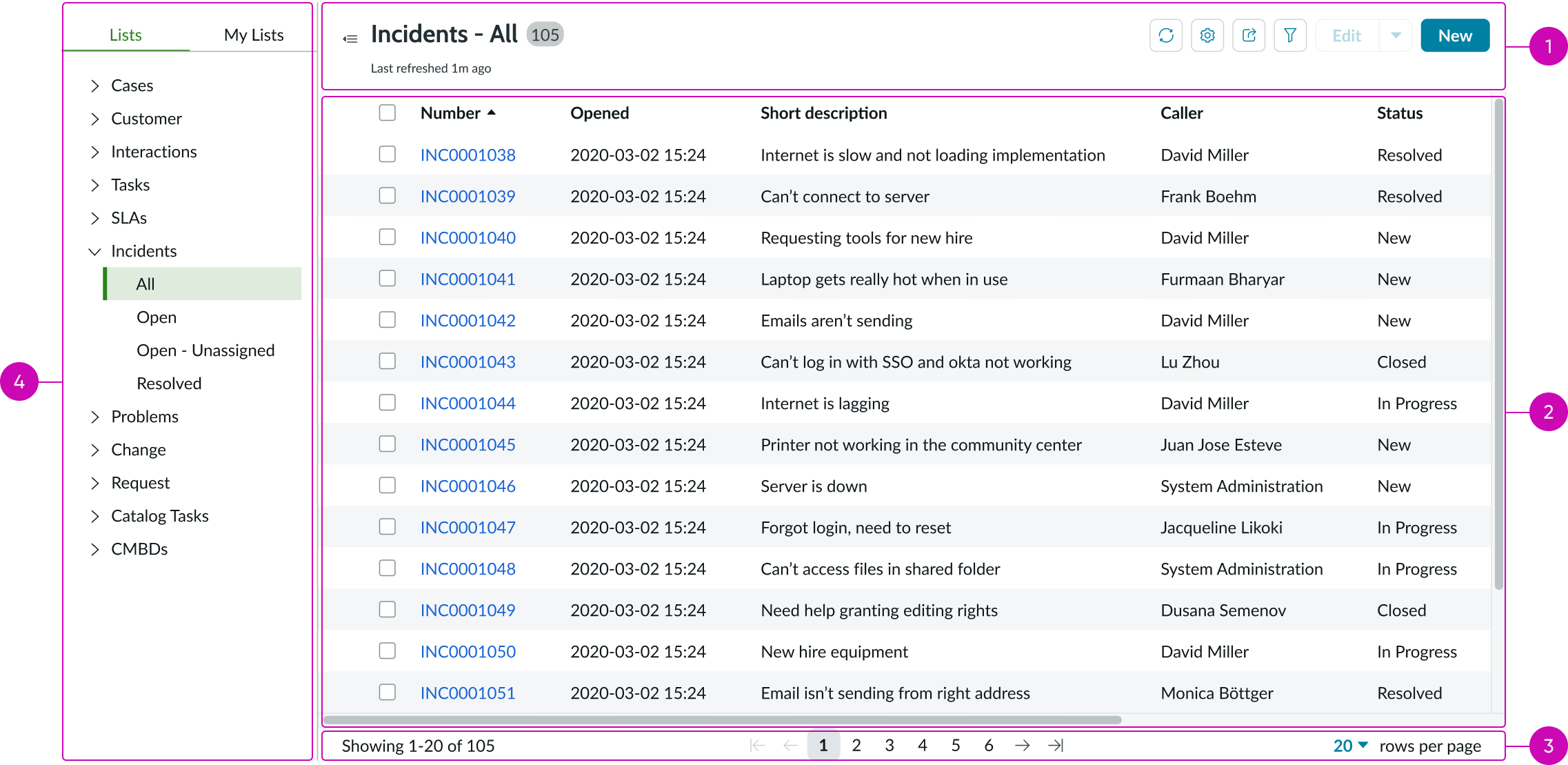Collapse sidebar with the list menu icon
1568x765 pixels.
click(350, 39)
